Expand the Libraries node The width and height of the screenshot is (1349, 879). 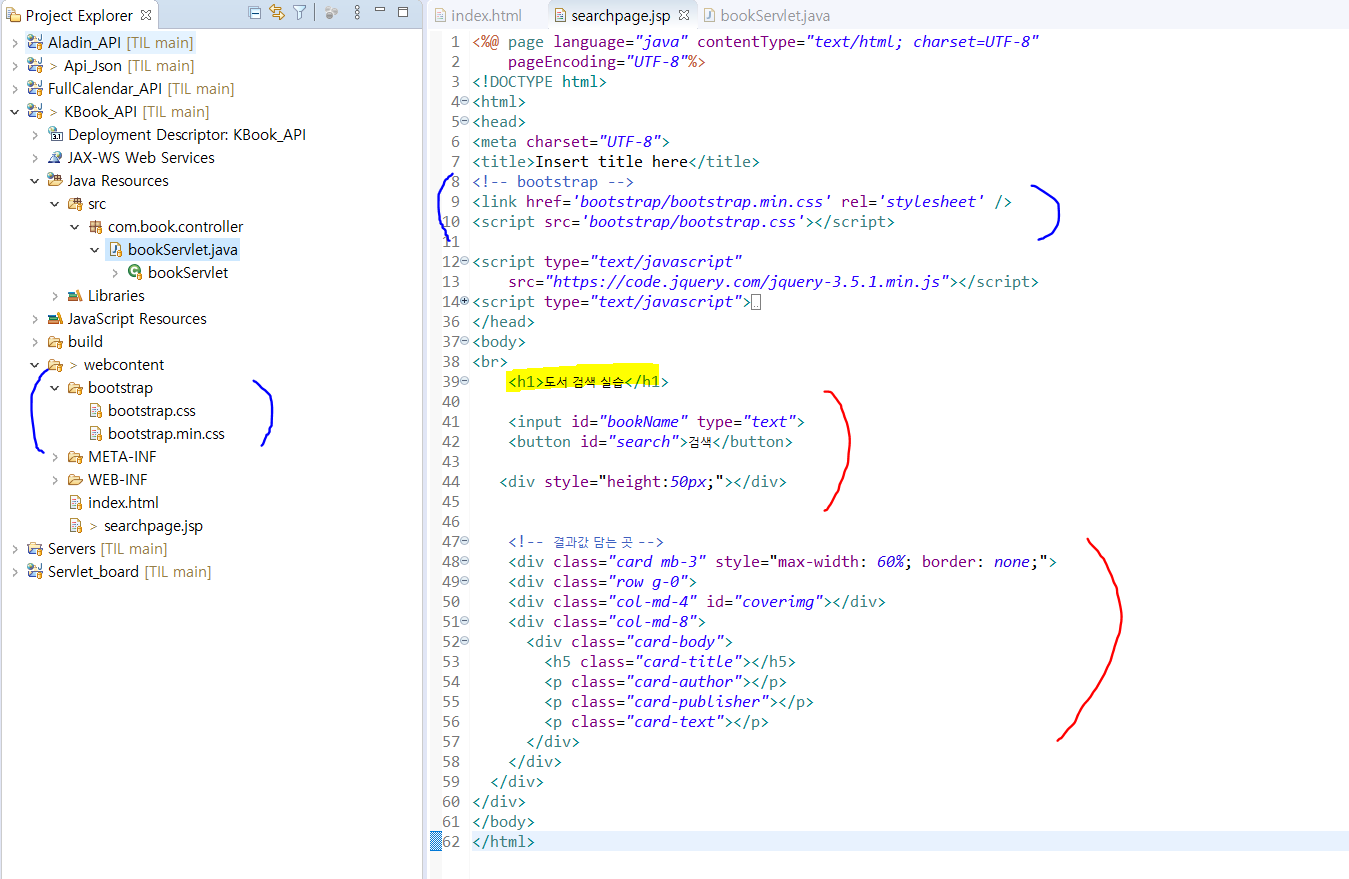pos(55,296)
